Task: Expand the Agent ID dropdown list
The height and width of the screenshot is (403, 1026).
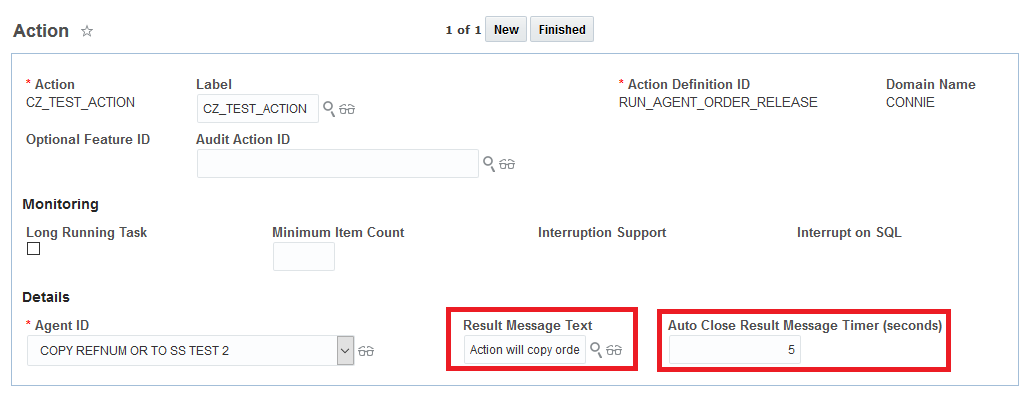Action: [346, 351]
